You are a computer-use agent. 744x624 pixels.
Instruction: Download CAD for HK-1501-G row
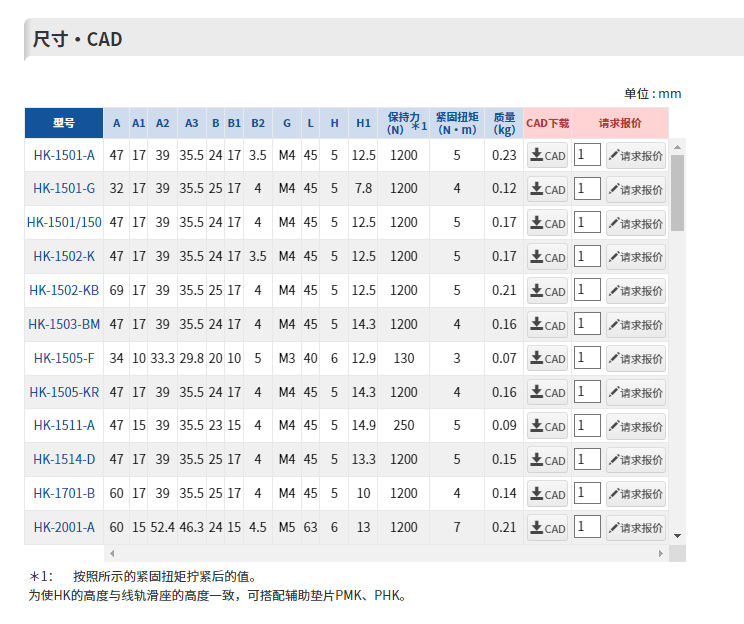point(547,190)
